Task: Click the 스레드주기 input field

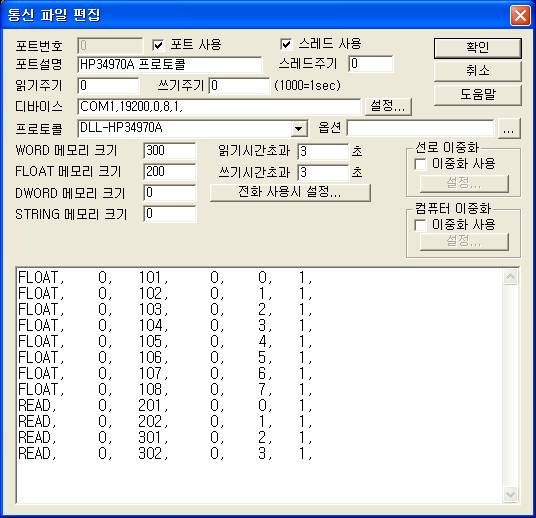Action: pyautogui.click(x=371, y=64)
